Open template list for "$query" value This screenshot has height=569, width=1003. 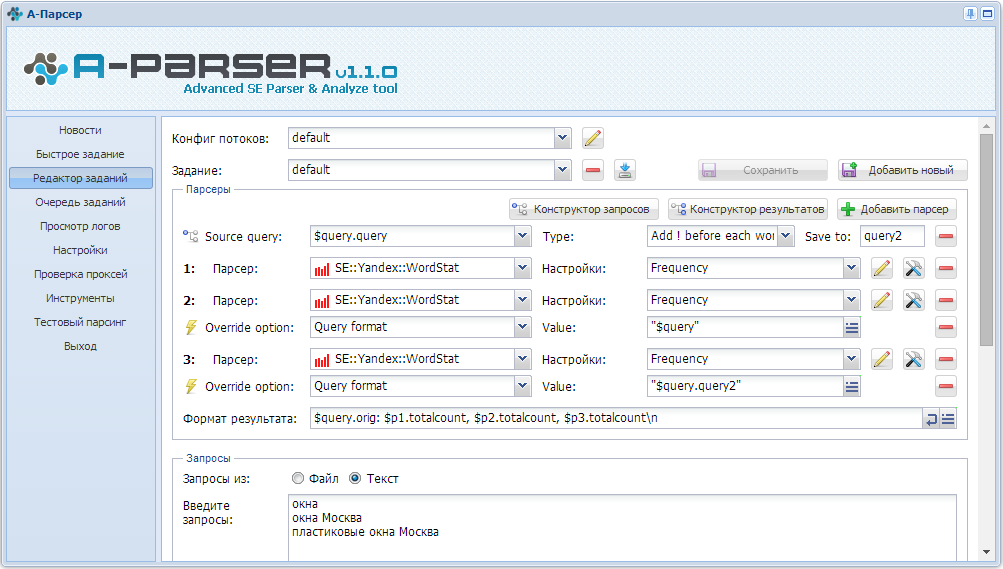pos(851,328)
